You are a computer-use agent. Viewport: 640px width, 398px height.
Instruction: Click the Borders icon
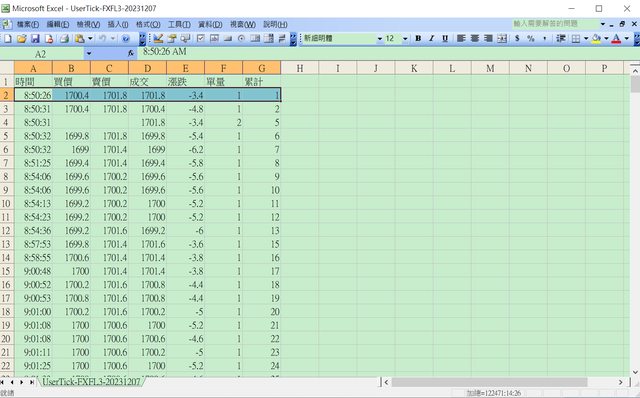pos(576,38)
